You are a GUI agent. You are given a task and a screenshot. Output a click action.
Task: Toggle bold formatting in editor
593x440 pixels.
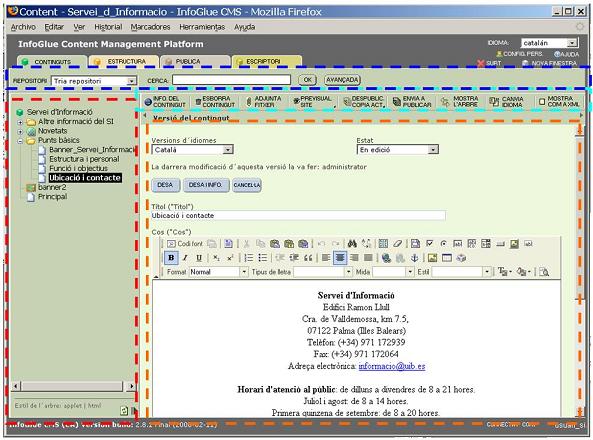(x=171, y=258)
